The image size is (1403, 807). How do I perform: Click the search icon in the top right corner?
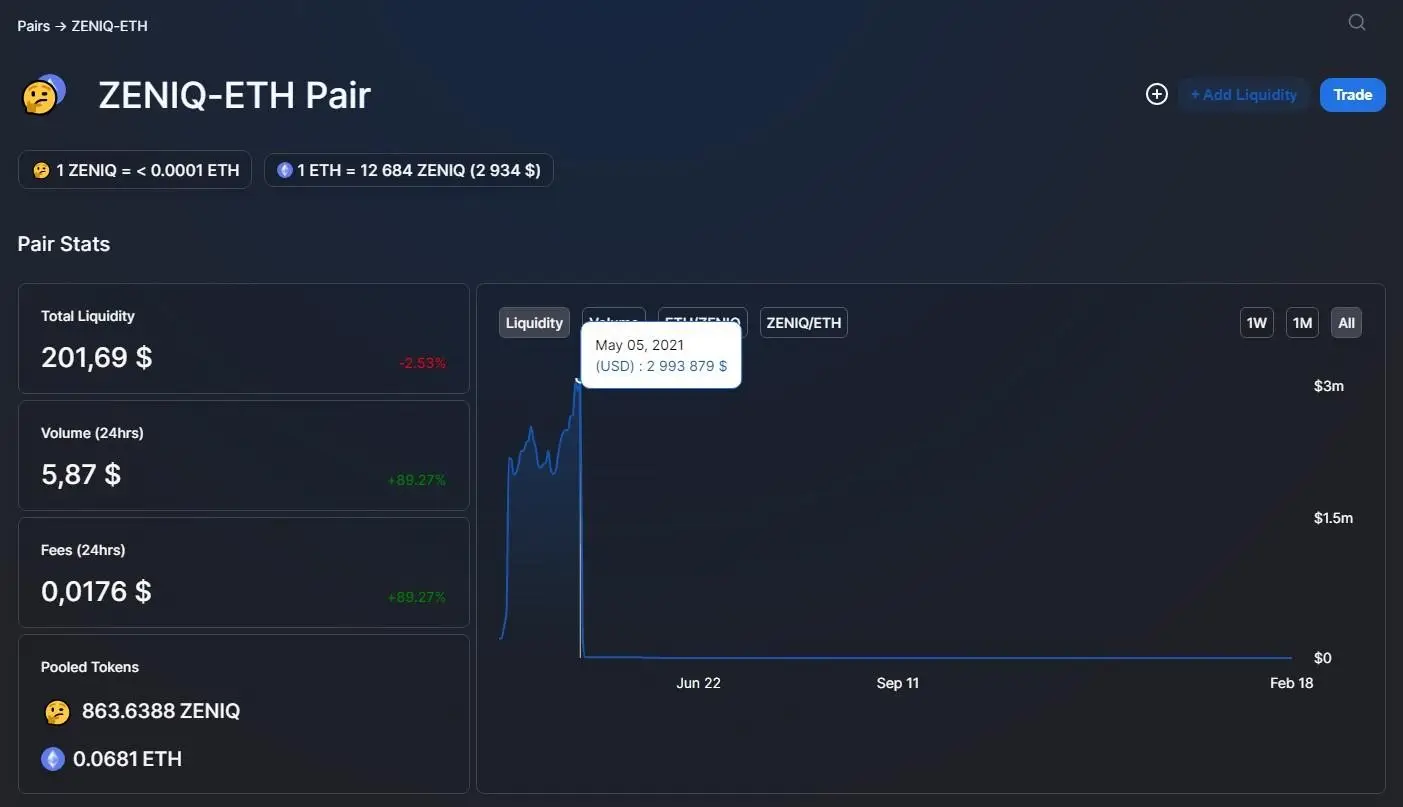tap(1356, 21)
